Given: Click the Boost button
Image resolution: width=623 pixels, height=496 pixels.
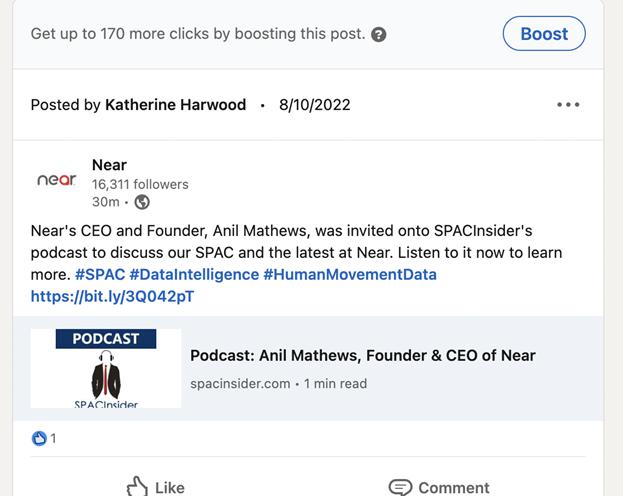Looking at the screenshot, I should coord(544,34).
